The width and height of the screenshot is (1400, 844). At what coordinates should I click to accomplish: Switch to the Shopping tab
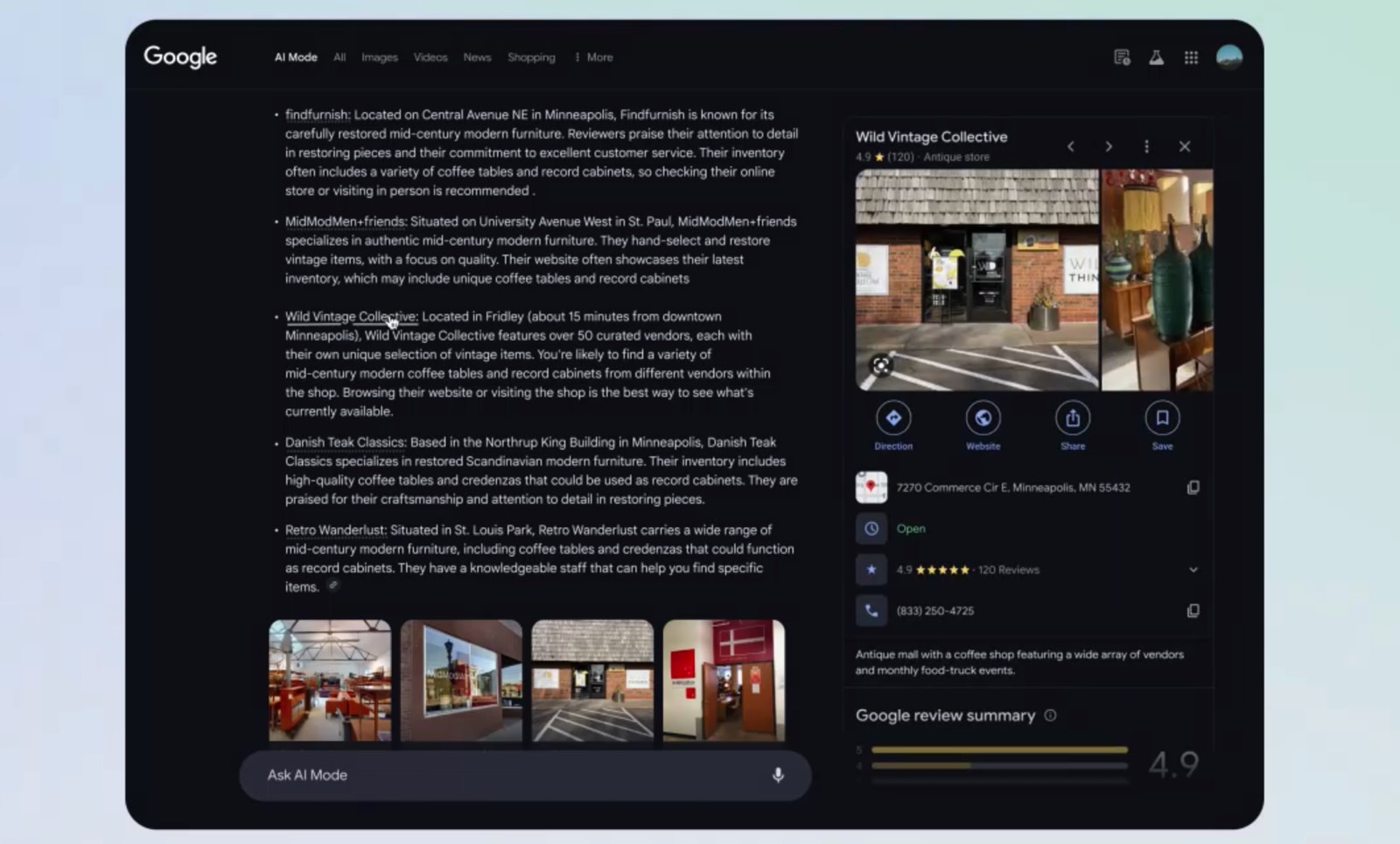click(531, 58)
